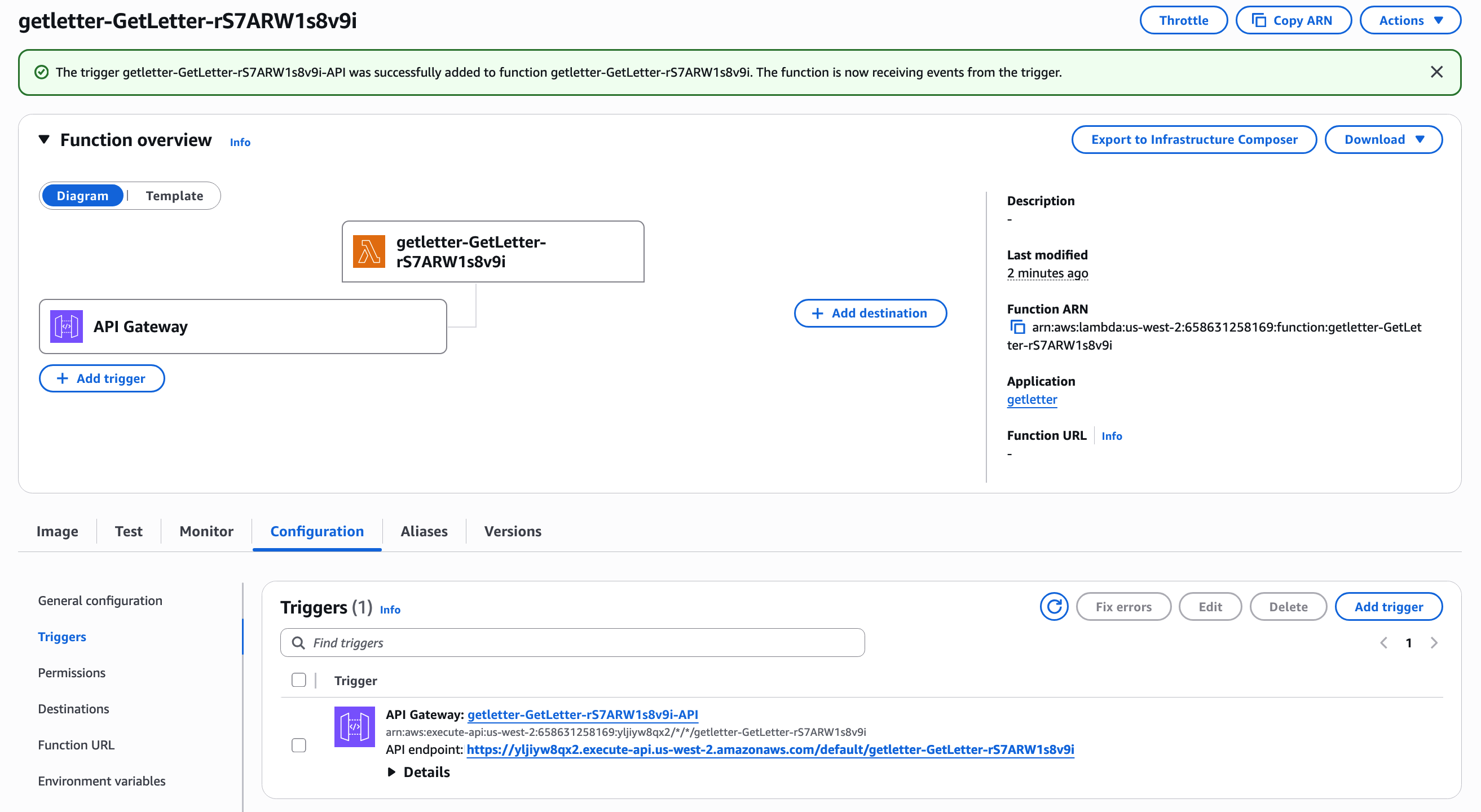Check the API Gateway trigger row checkbox

pyautogui.click(x=298, y=745)
